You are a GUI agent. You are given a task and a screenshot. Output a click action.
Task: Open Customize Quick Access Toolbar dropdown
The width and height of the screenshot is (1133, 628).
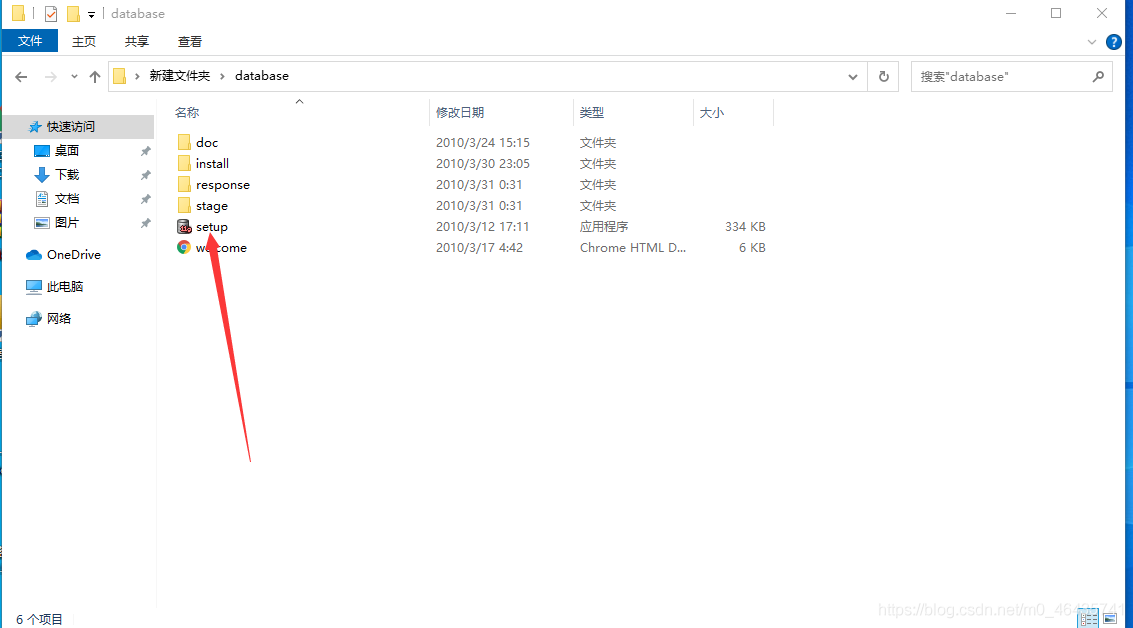coord(91,14)
